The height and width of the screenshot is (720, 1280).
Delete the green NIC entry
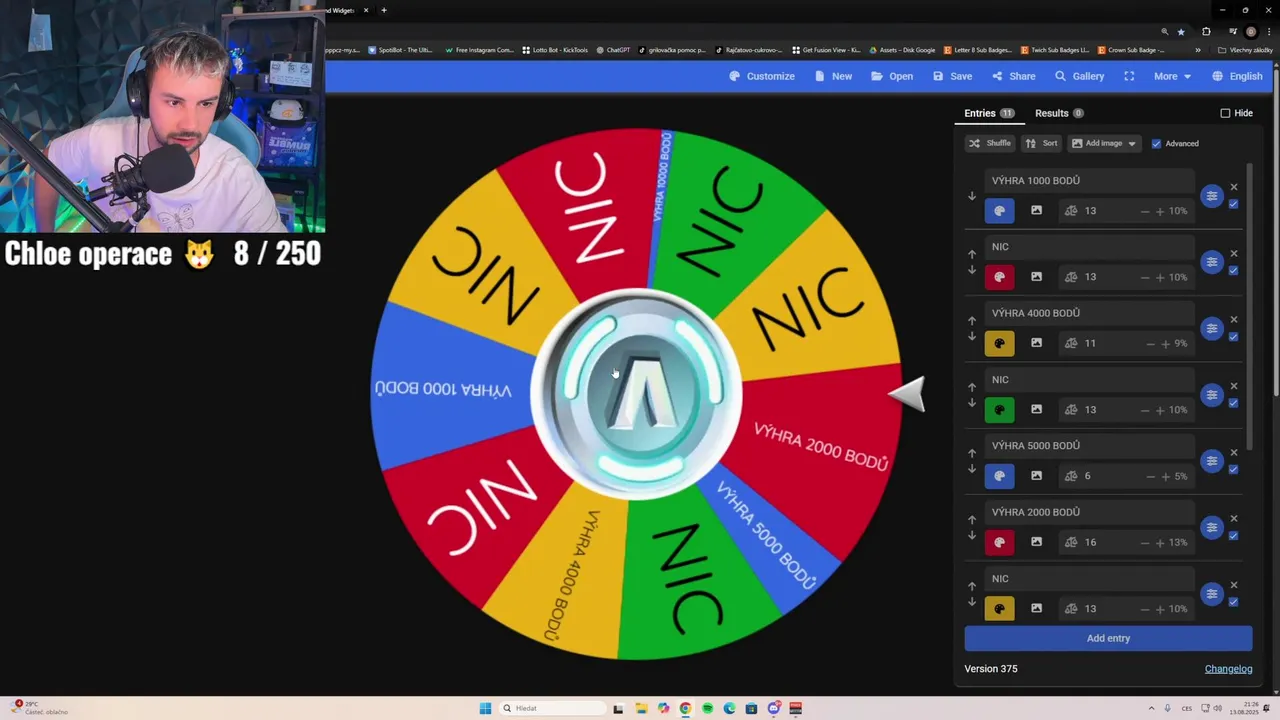(1234, 386)
